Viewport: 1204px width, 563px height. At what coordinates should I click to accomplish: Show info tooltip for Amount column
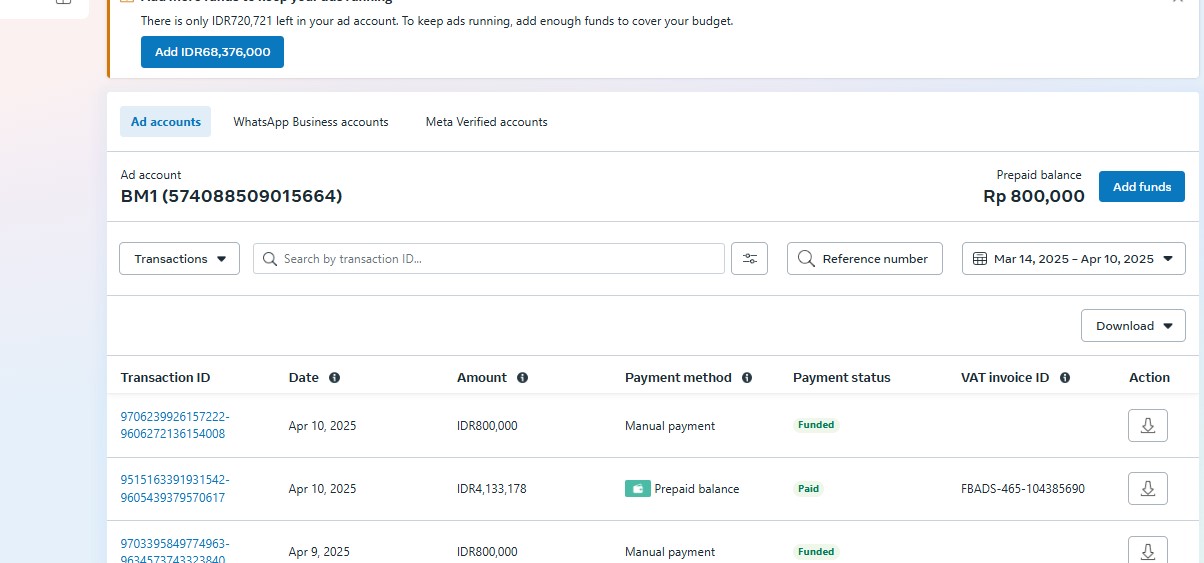(x=522, y=378)
